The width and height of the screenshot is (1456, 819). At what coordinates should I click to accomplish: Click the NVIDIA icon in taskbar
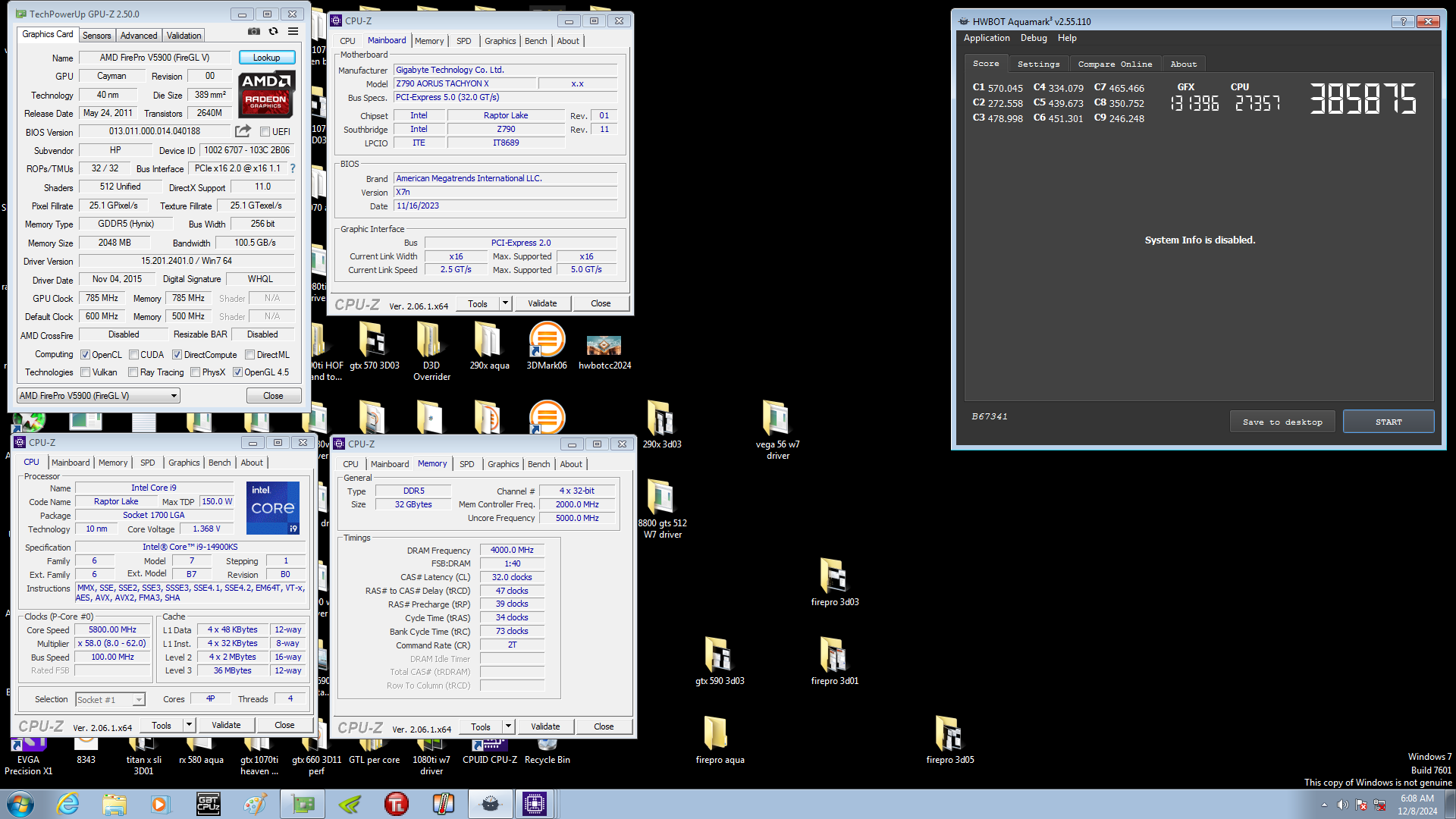350,804
